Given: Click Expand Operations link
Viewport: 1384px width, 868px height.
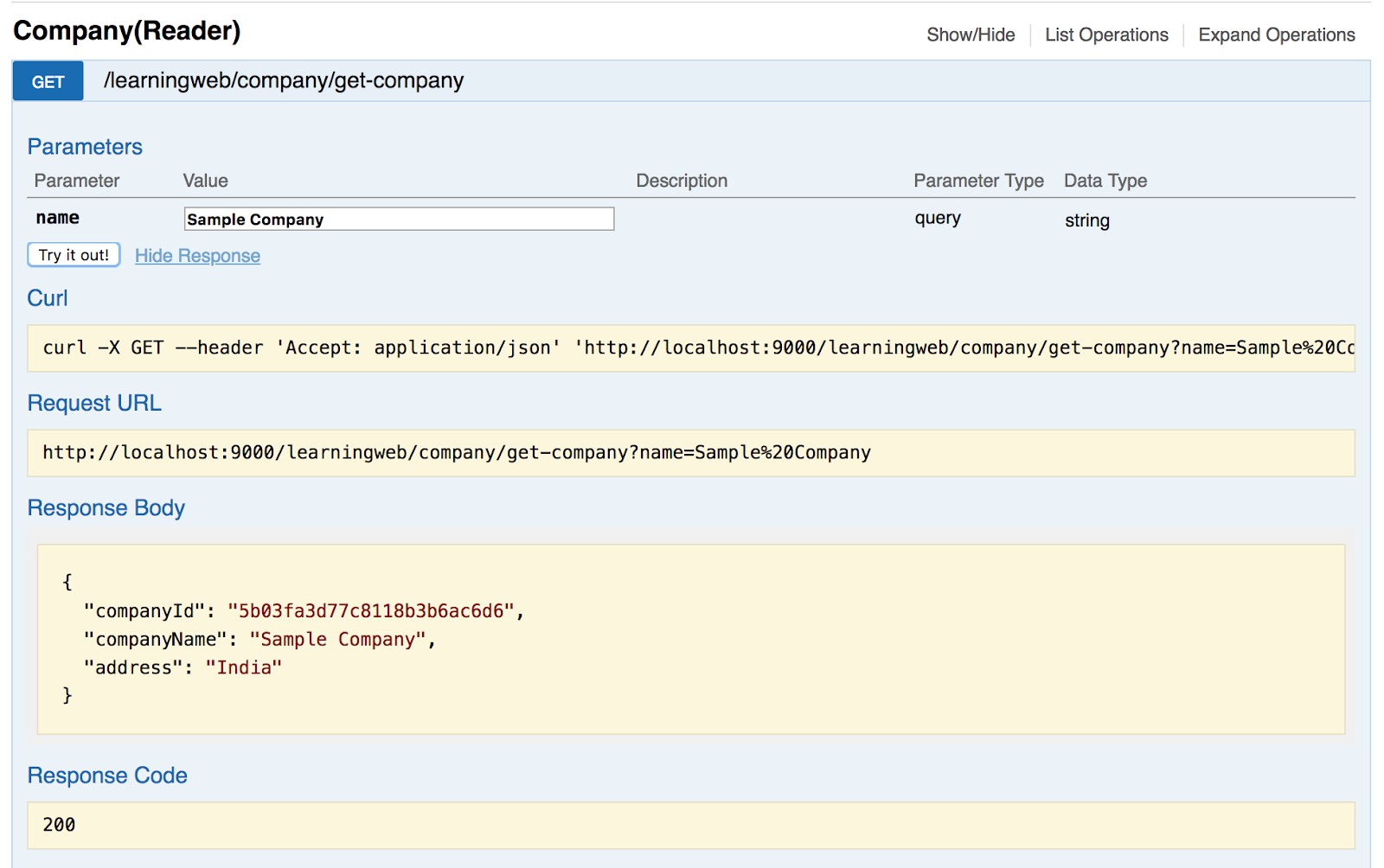Looking at the screenshot, I should [x=1276, y=35].
